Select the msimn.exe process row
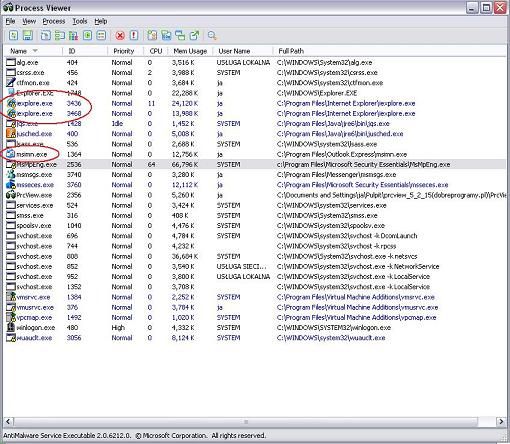This screenshot has height=444, width=510. point(255,154)
